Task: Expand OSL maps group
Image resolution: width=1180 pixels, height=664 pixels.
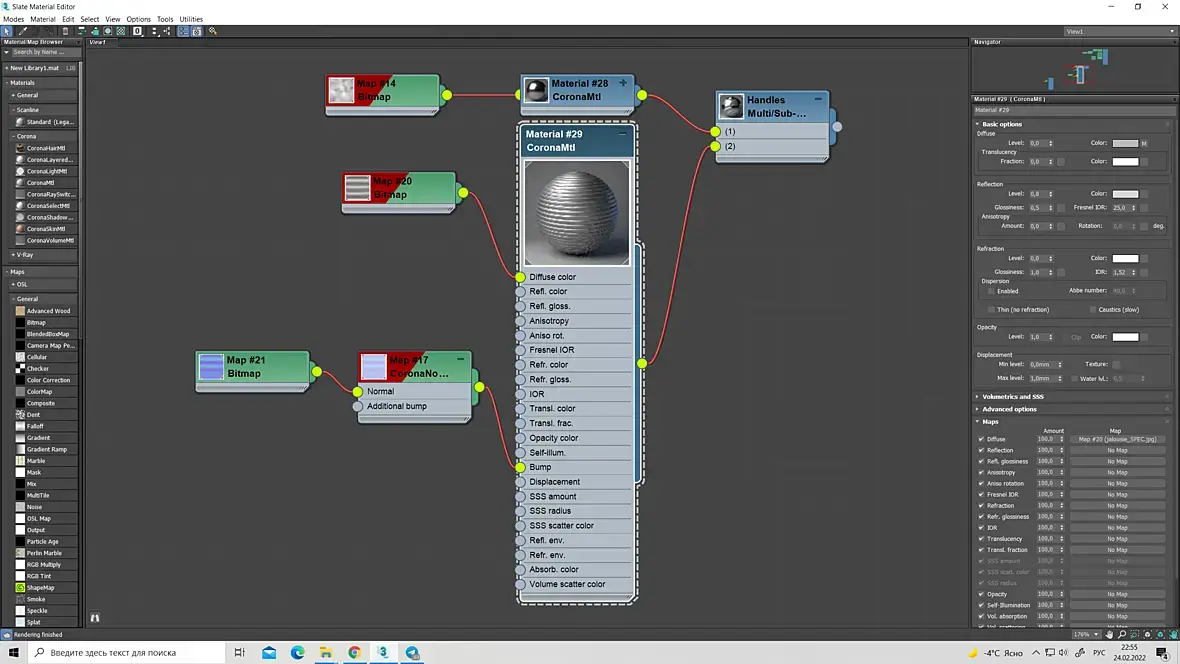Action: click(x=20, y=285)
